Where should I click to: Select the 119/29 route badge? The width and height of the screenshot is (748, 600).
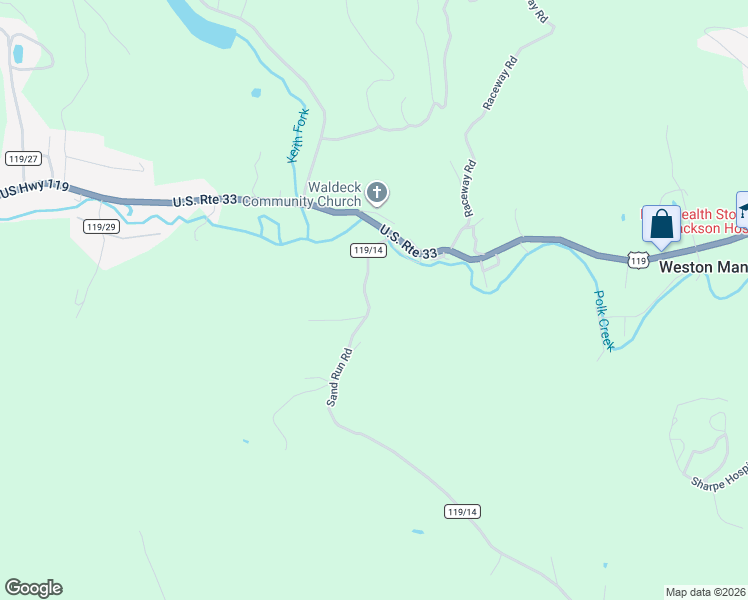point(102,227)
